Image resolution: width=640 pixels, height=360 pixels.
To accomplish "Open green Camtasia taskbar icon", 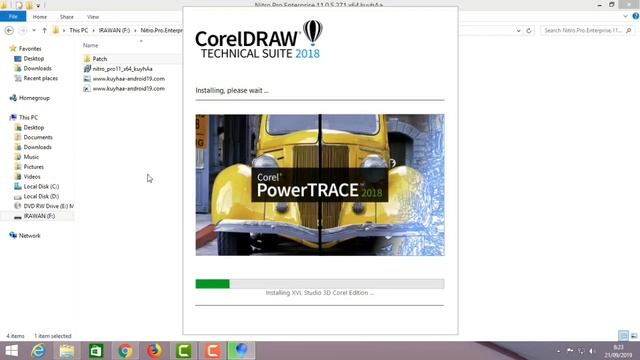I will click(x=184, y=351).
